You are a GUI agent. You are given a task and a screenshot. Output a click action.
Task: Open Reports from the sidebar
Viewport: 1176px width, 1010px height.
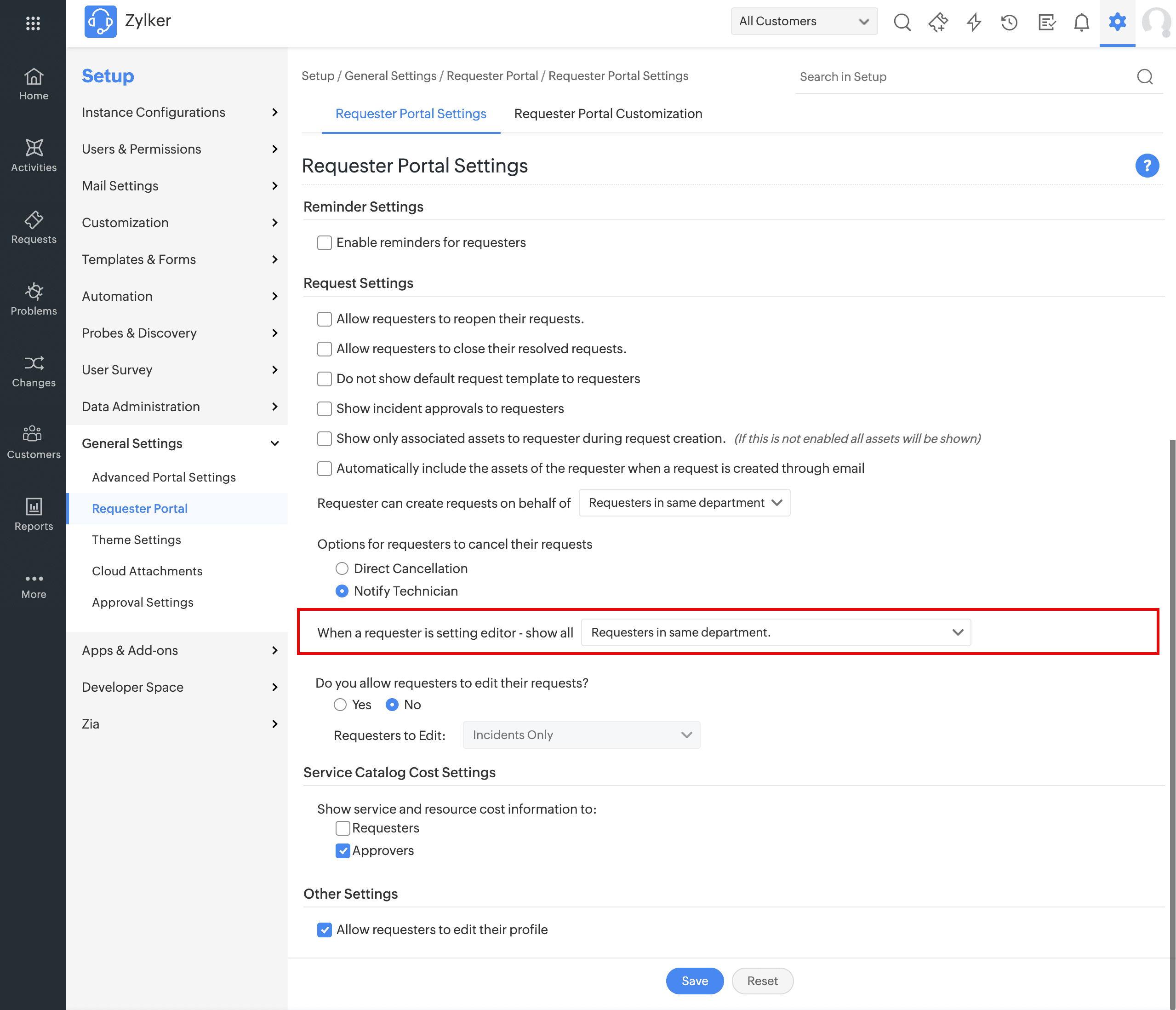[34, 514]
